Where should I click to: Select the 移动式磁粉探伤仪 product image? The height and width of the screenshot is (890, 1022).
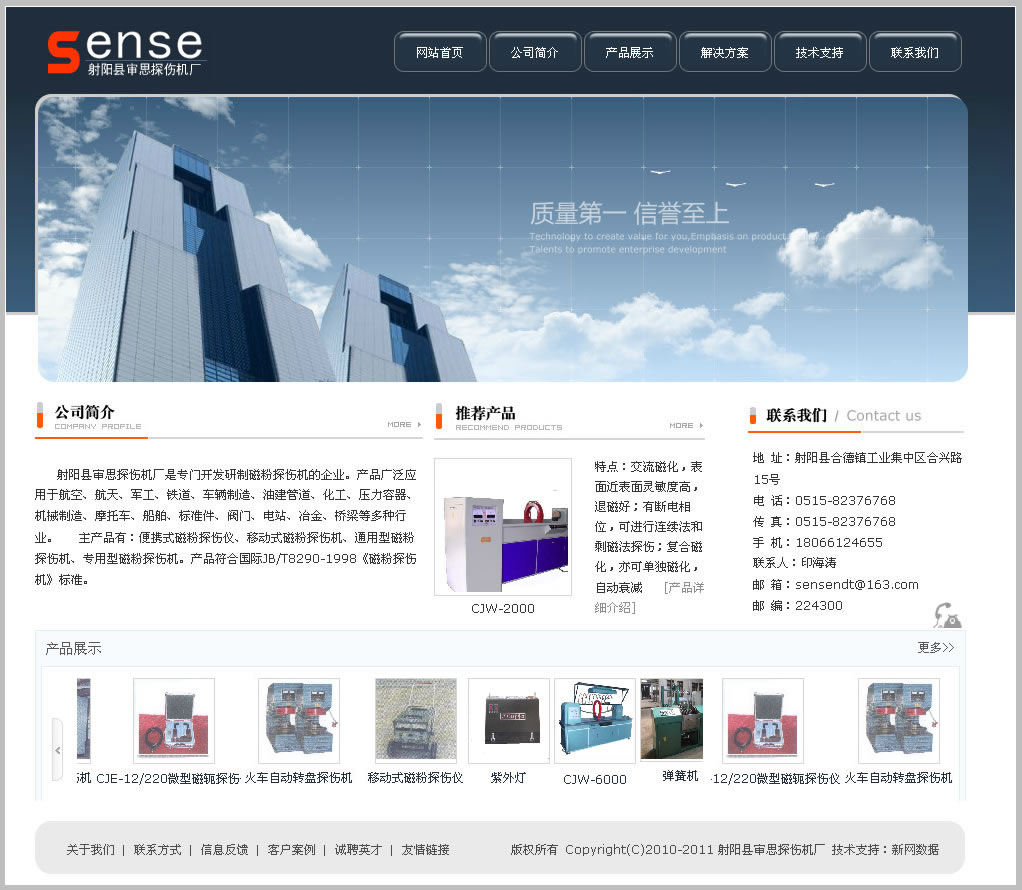(415, 720)
